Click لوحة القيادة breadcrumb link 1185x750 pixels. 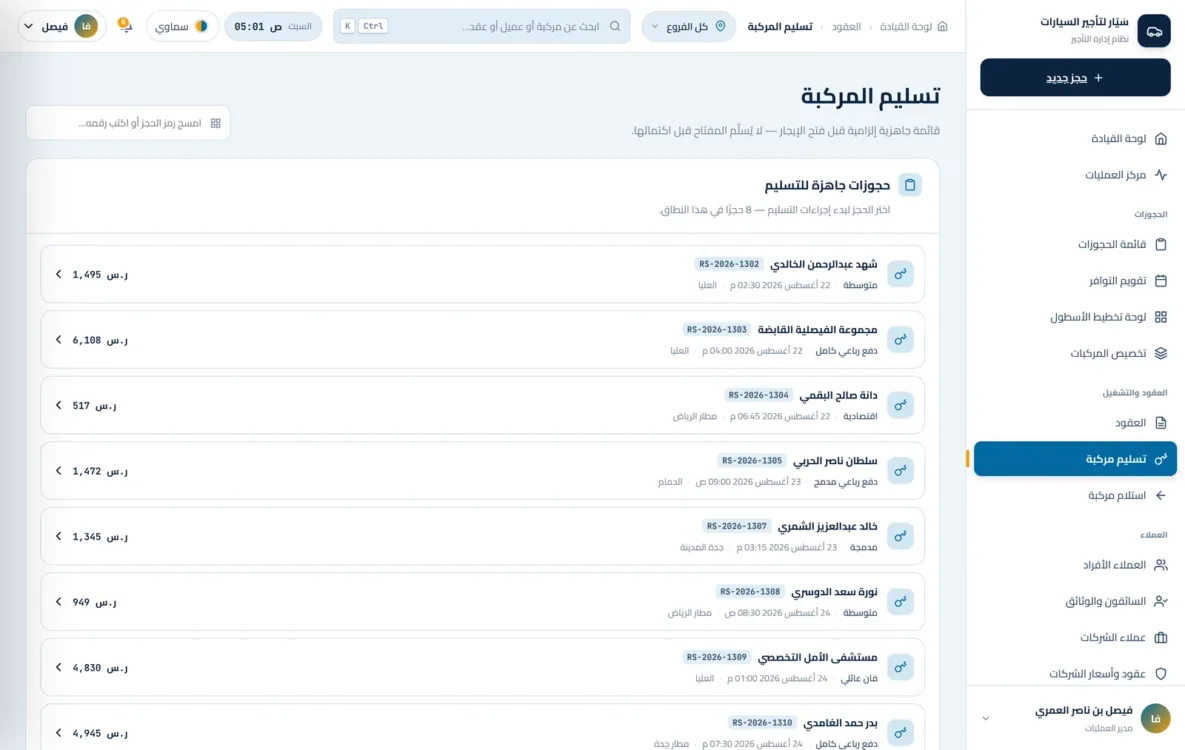[905, 26]
